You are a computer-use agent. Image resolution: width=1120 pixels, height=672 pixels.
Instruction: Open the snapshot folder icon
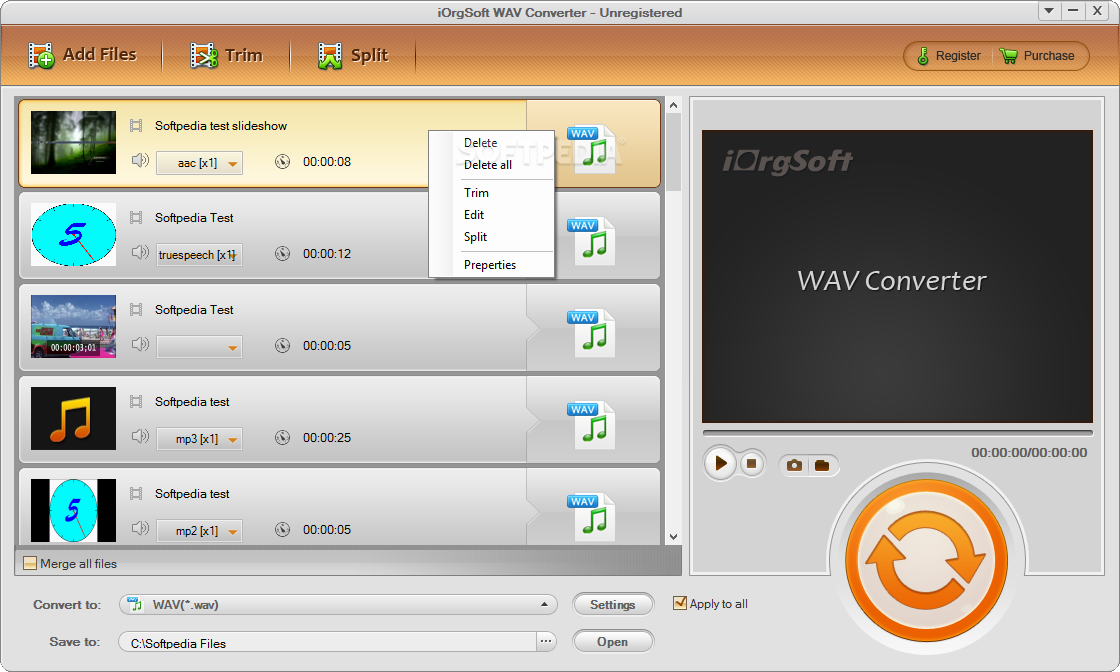(x=822, y=466)
